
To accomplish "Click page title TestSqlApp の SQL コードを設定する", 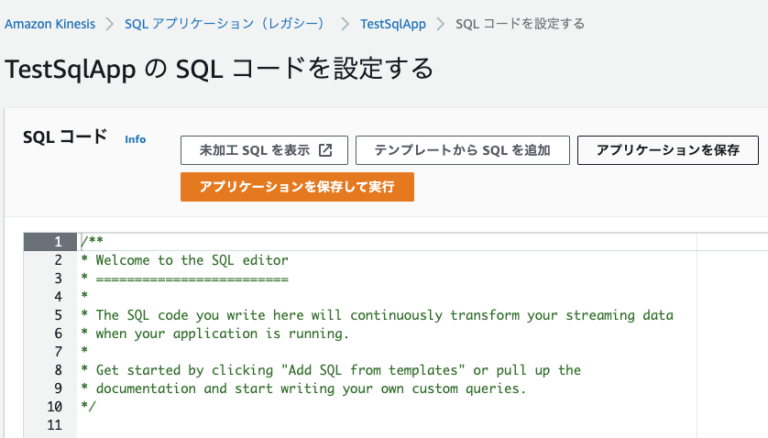I will [x=219, y=69].
